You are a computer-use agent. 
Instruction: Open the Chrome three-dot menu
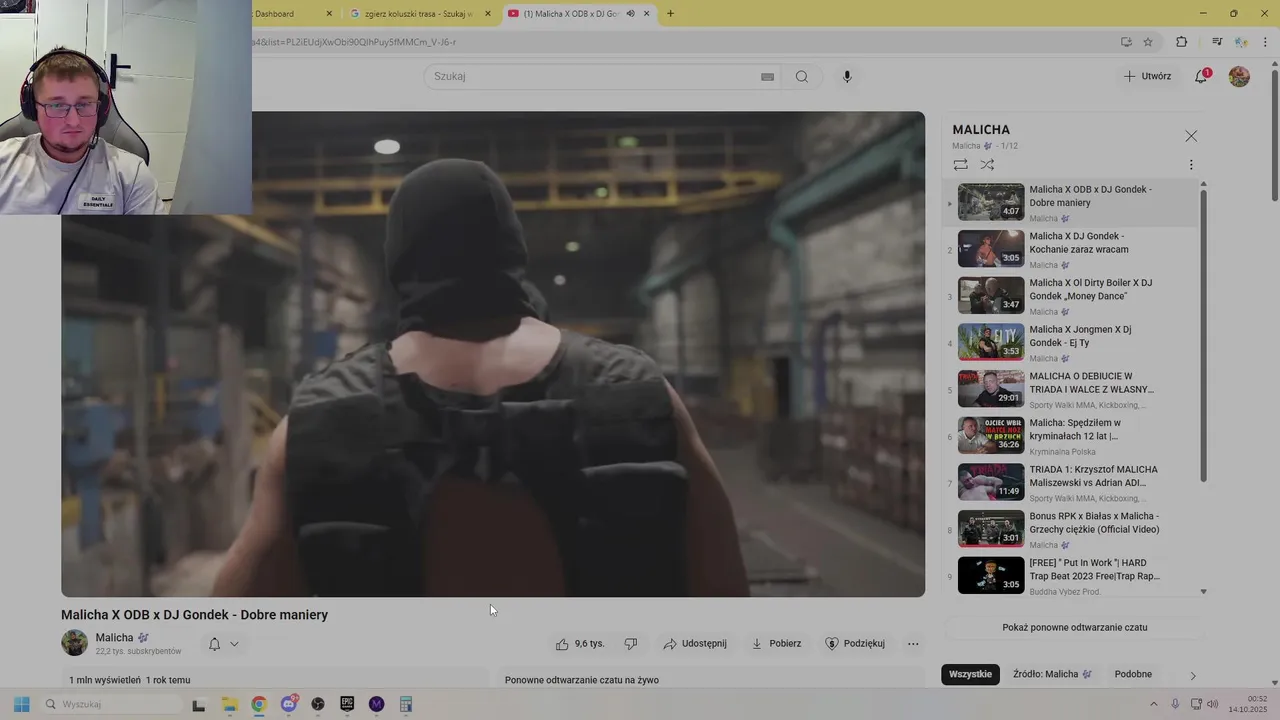(1266, 42)
